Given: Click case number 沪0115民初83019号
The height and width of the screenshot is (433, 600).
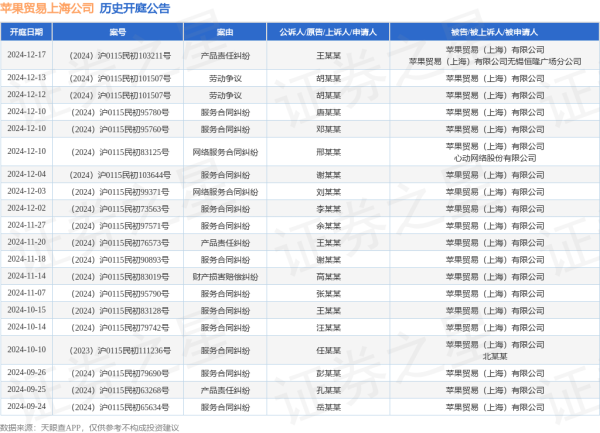Looking at the screenshot, I should pyautogui.click(x=120, y=277).
